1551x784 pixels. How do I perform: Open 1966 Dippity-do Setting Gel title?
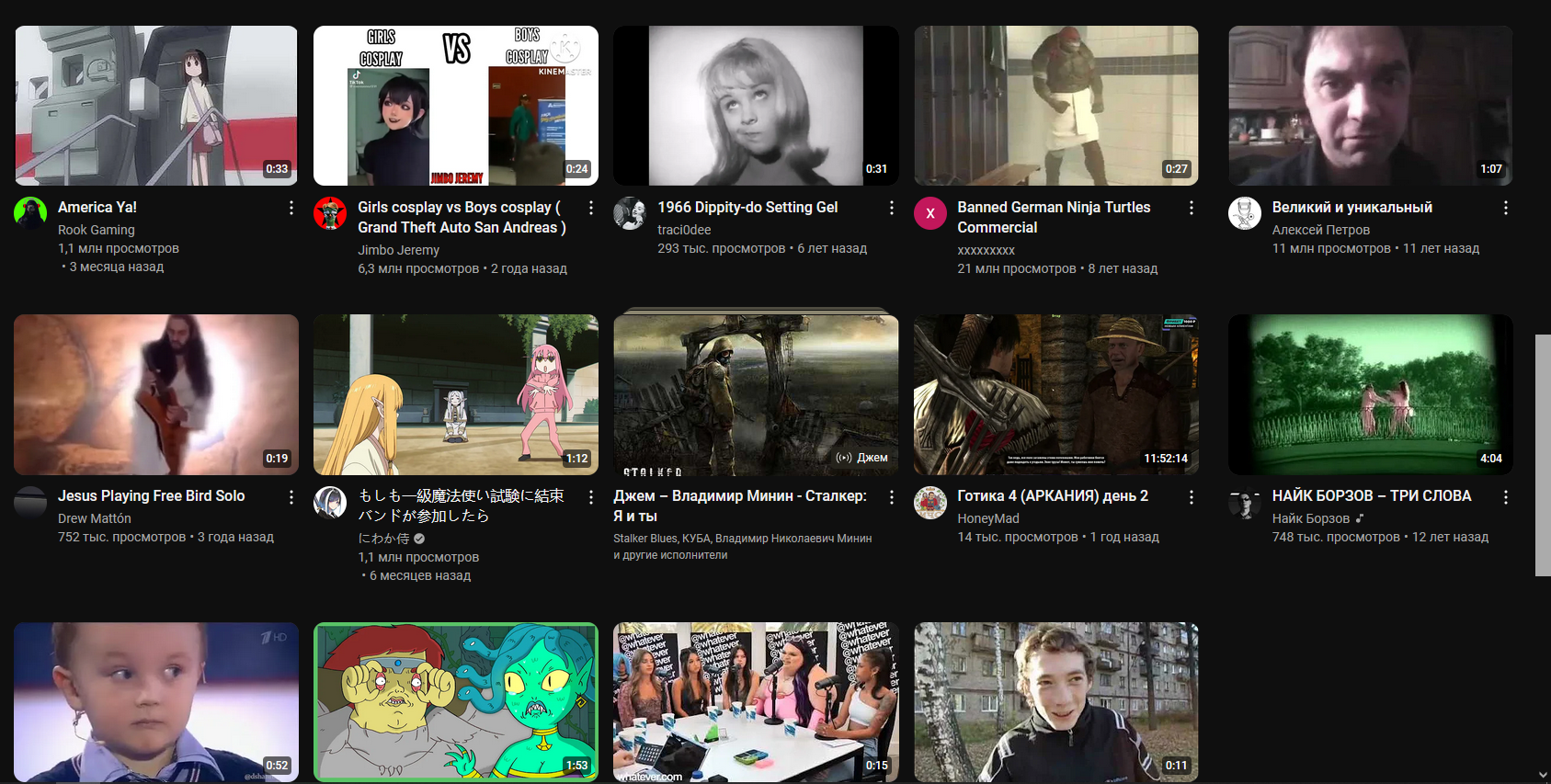coord(747,208)
